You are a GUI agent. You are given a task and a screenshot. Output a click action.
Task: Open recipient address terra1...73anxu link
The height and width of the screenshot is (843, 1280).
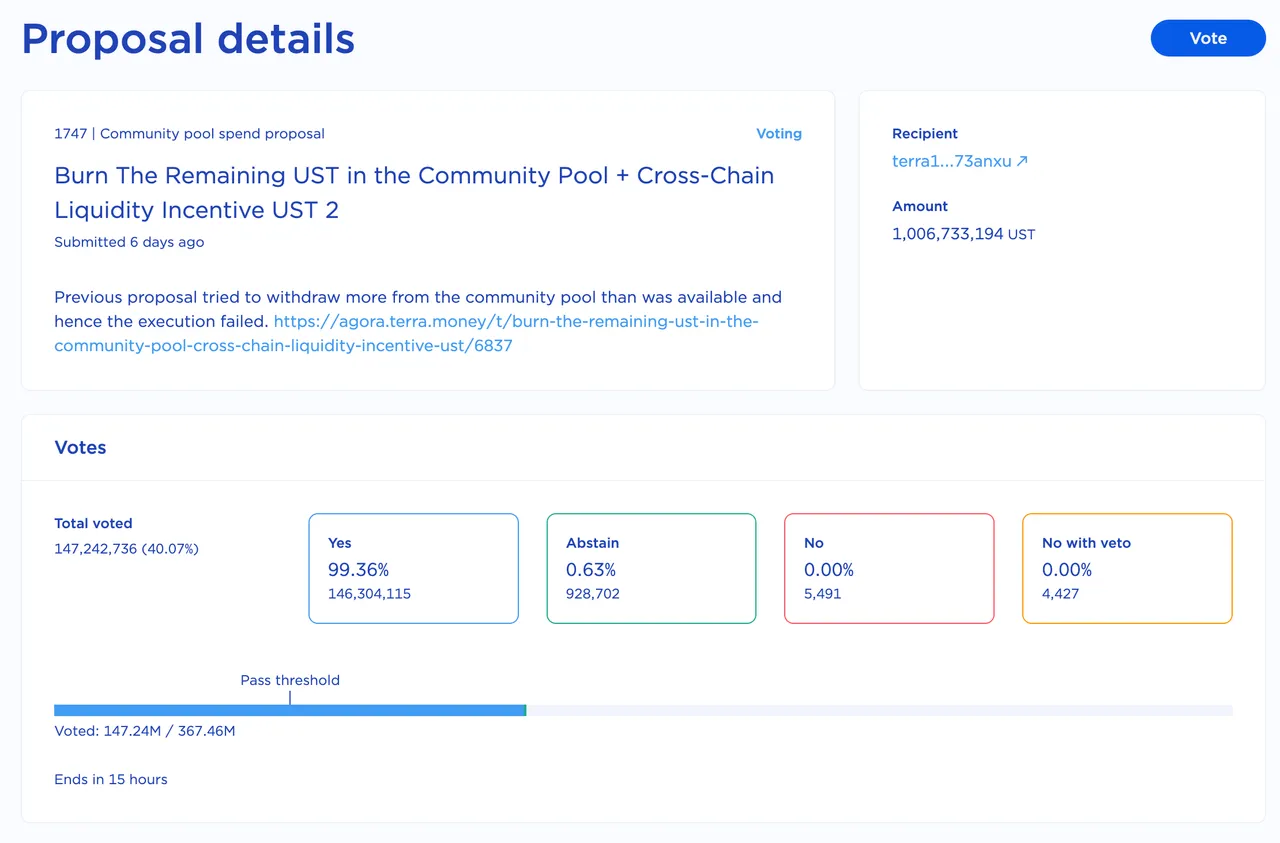[960, 161]
